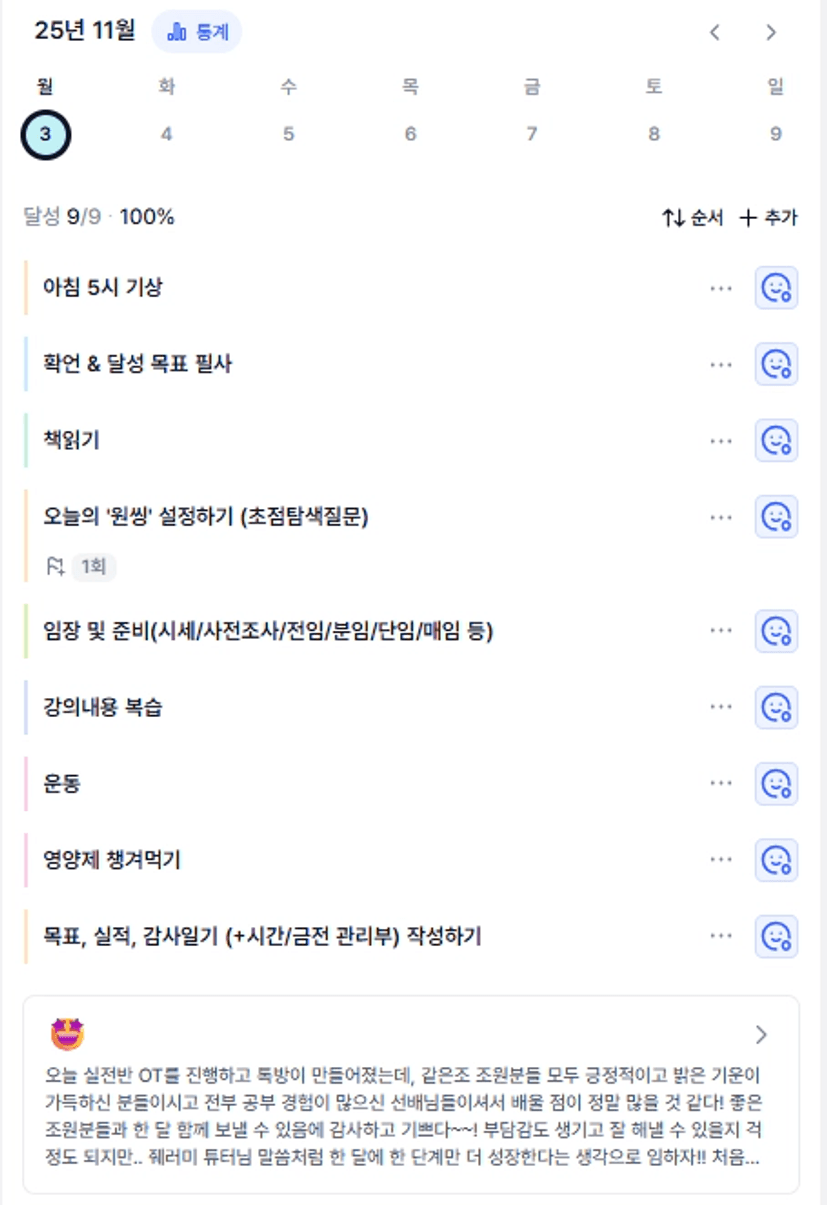Go to the previous week
This screenshot has height=1205, width=827.
(x=714, y=32)
